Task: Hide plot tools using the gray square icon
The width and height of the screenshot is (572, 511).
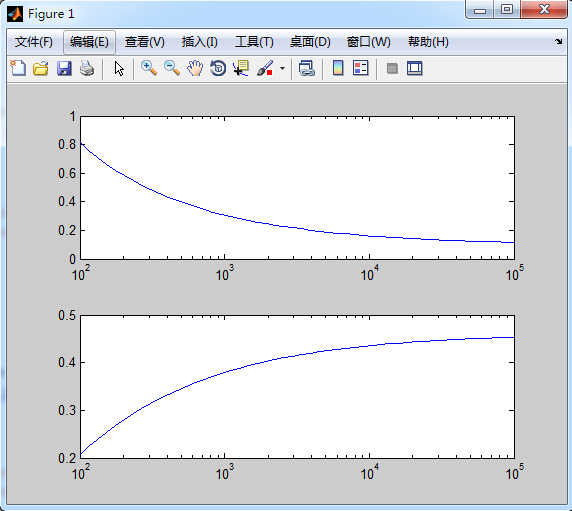Action: 392,68
